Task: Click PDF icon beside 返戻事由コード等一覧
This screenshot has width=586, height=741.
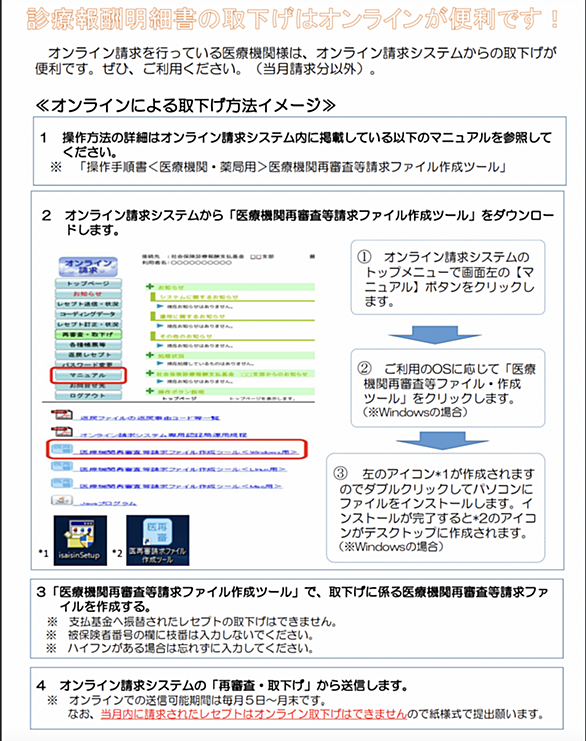Action: (x=61, y=414)
